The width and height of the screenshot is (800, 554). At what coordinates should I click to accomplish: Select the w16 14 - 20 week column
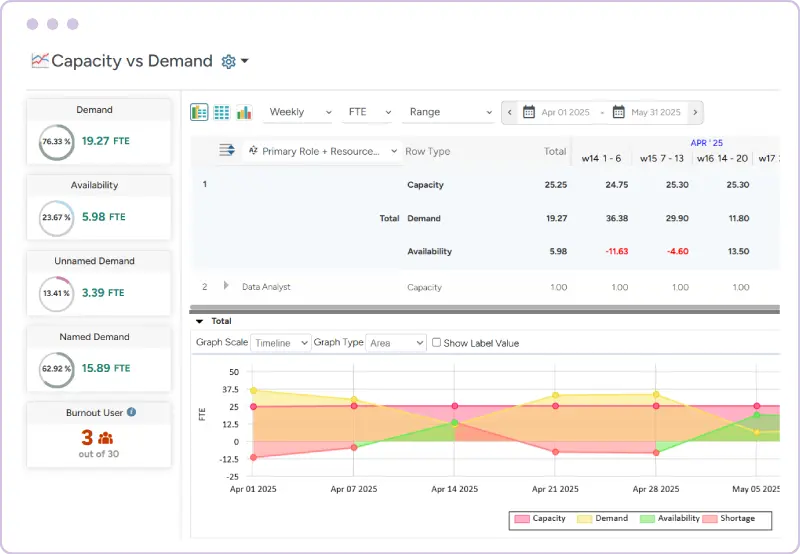point(722,158)
